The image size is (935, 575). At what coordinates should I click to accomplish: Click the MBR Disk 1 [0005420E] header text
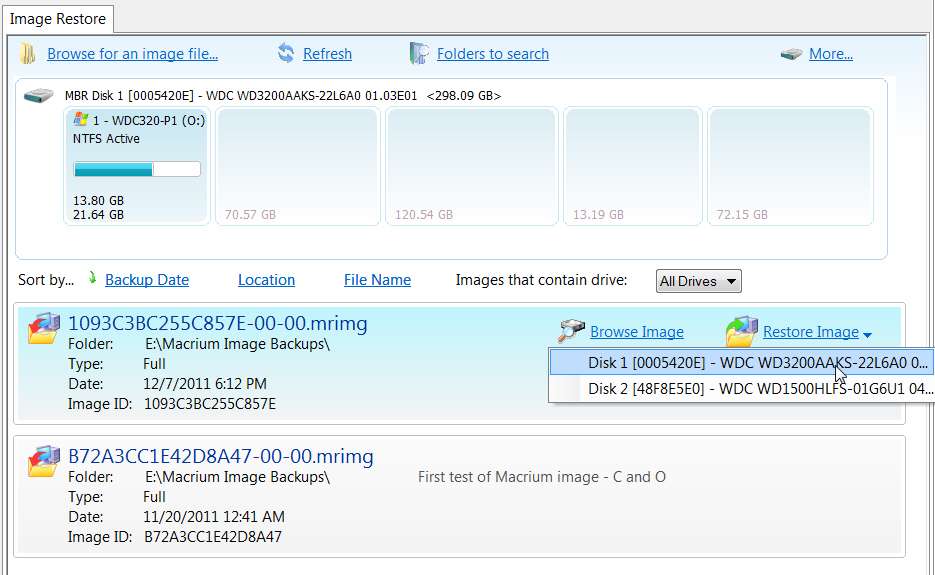pos(283,95)
